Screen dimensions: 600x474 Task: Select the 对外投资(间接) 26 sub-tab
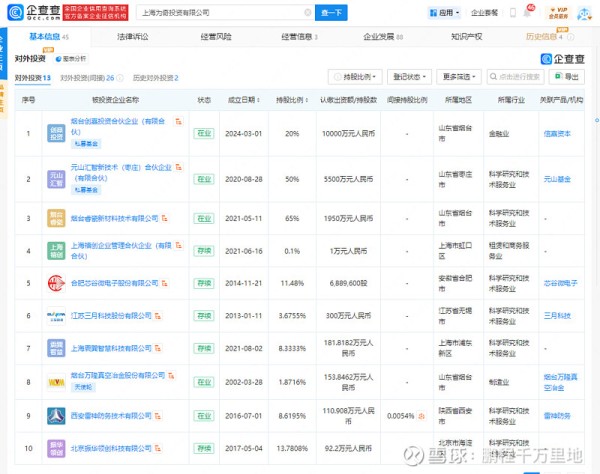(87, 78)
